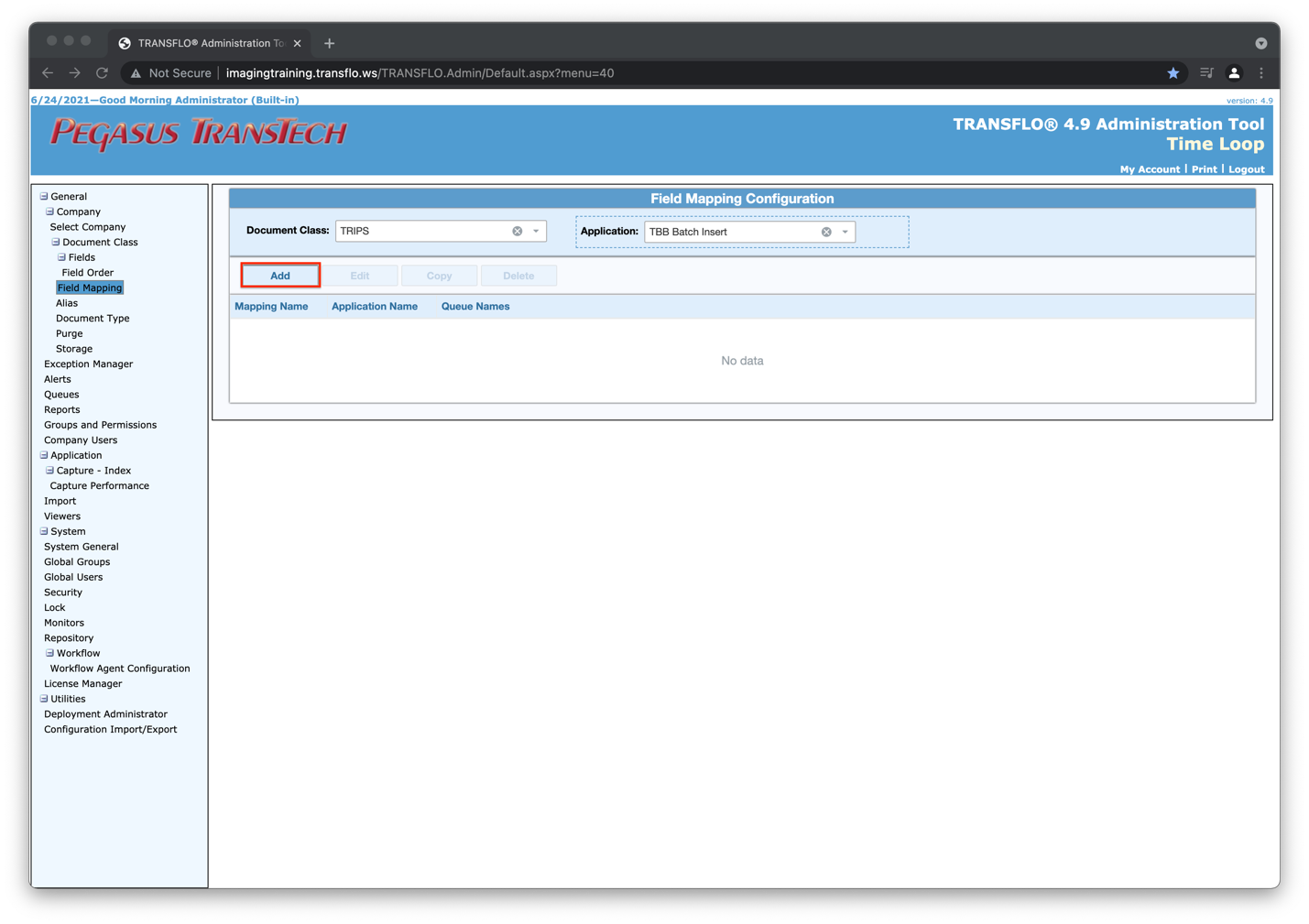1309x924 pixels.
Task: Select Capture Performance item
Action: (x=99, y=486)
